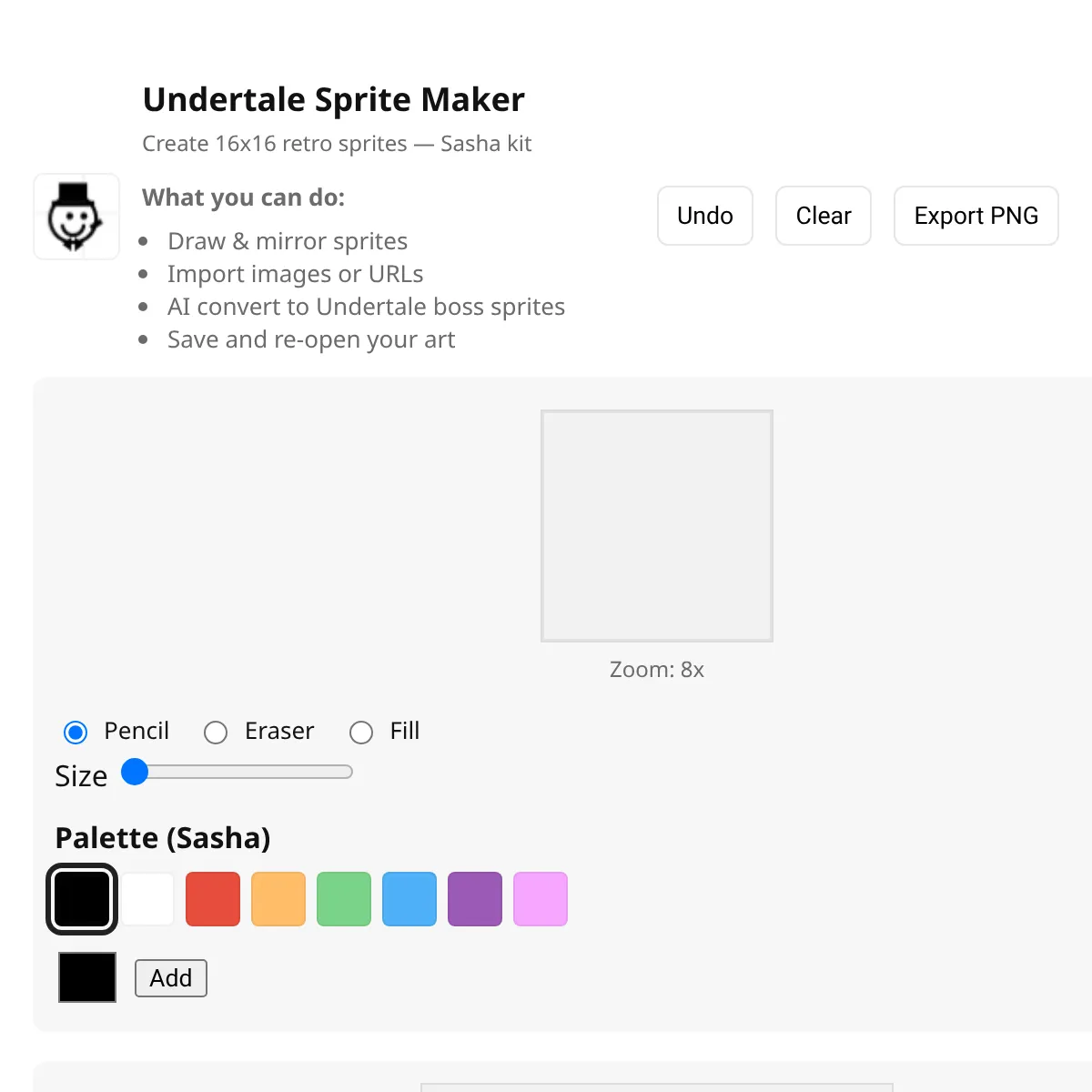Pick the white palette swatch

pyautogui.click(x=147, y=899)
